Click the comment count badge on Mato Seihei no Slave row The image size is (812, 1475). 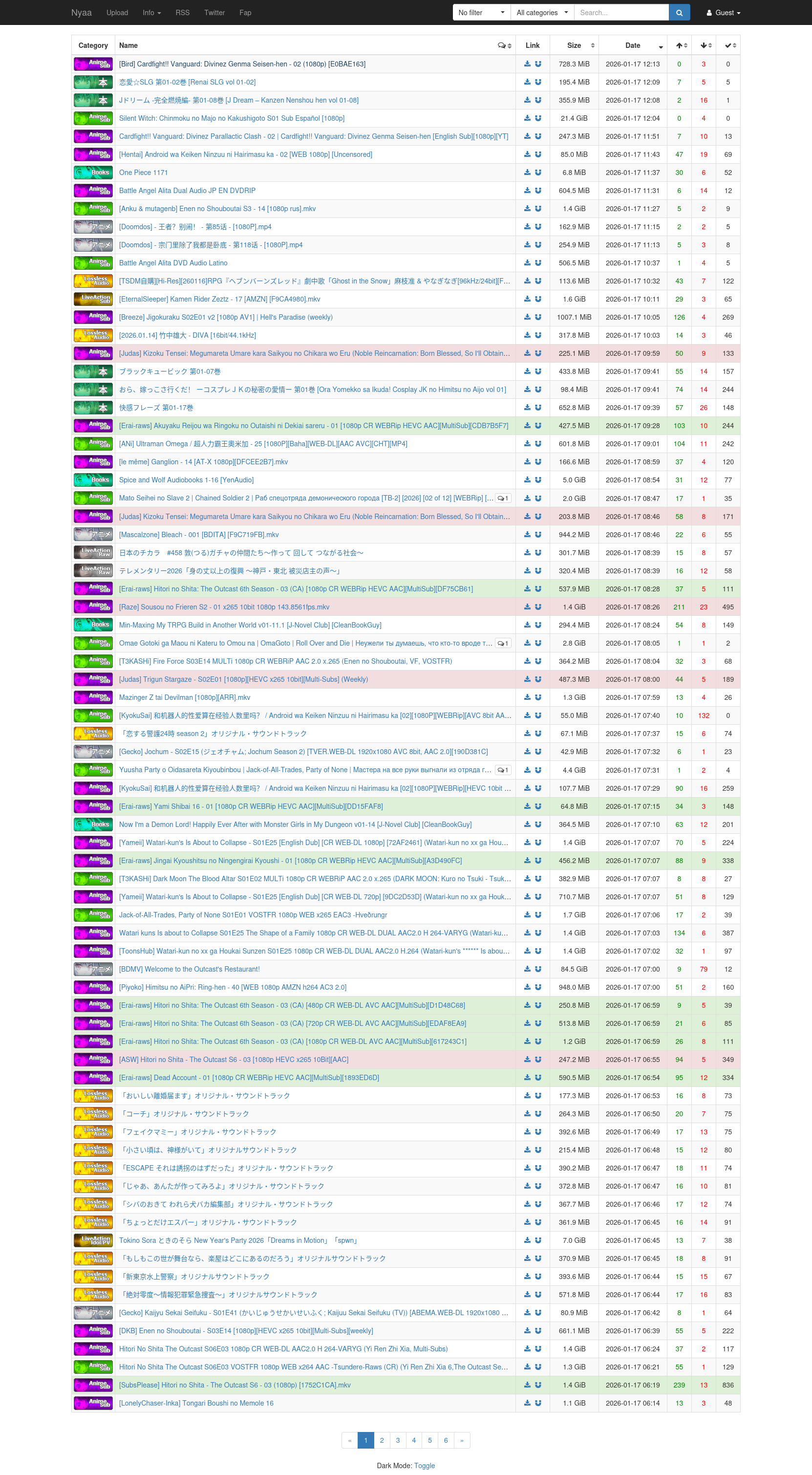[x=503, y=498]
